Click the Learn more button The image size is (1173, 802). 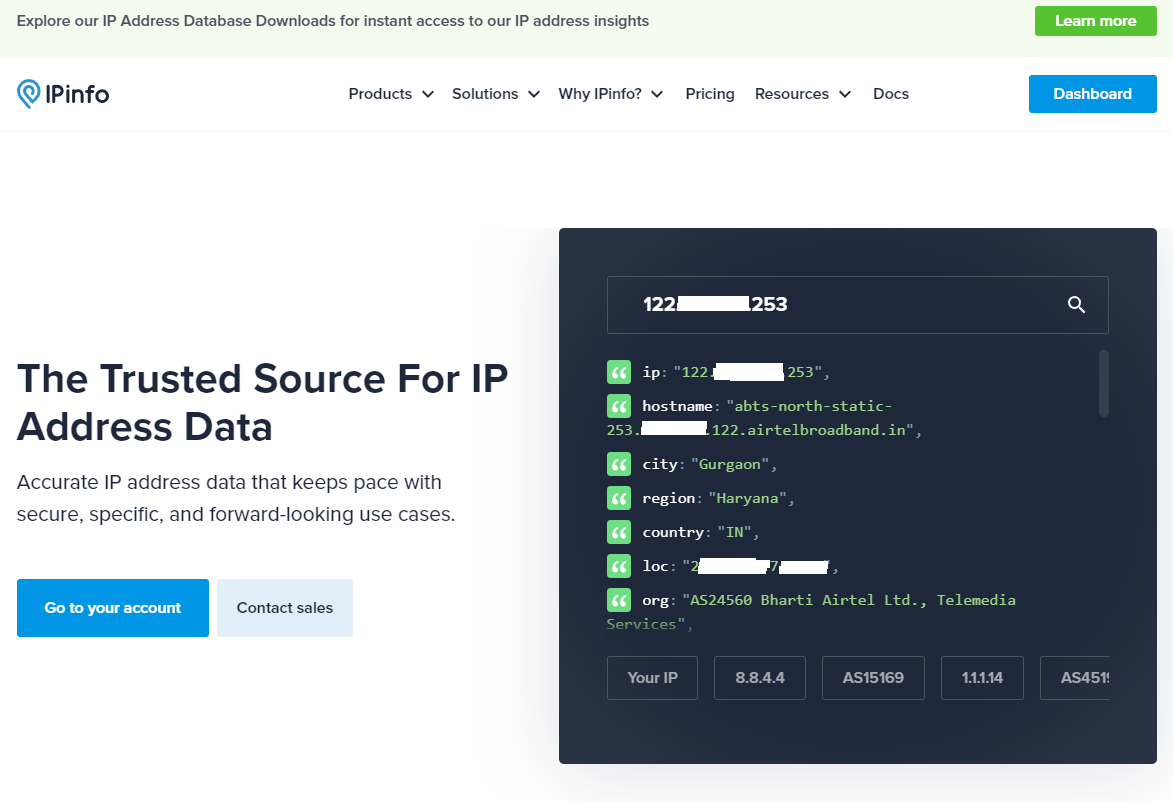(1095, 21)
